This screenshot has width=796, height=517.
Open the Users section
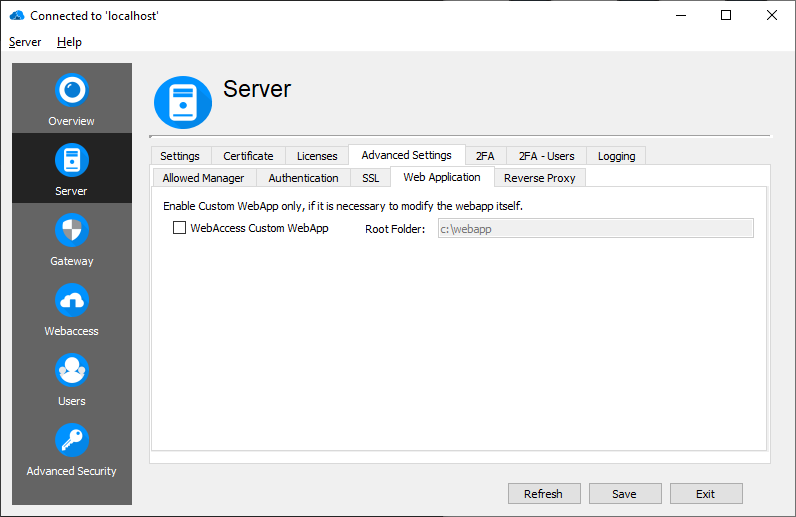point(72,379)
